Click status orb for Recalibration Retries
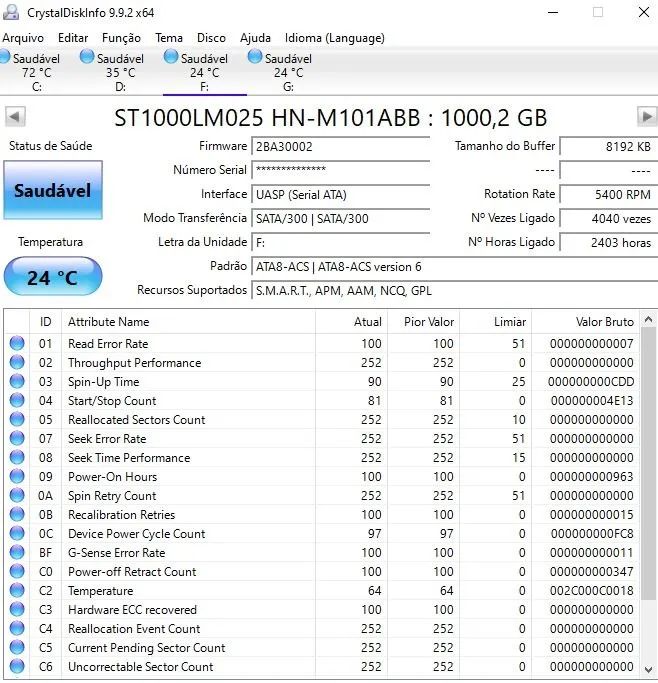Viewport: 658px width, 683px height. pyautogui.click(x=17, y=514)
